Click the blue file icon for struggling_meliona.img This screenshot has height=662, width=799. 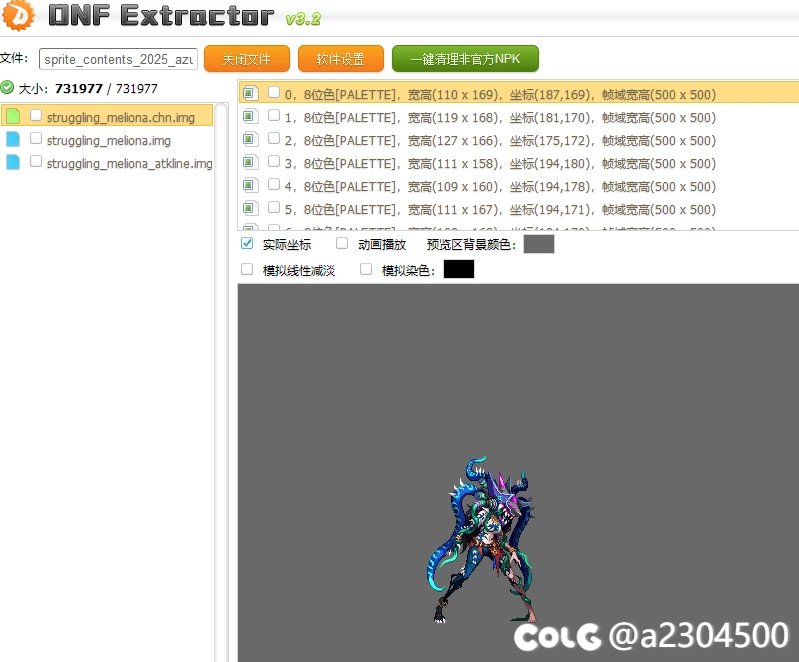click(x=13, y=139)
